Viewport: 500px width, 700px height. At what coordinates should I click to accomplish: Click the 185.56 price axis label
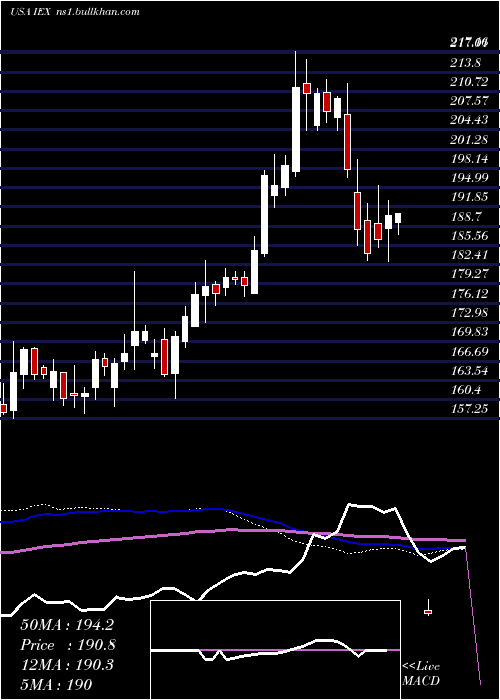[469, 236]
